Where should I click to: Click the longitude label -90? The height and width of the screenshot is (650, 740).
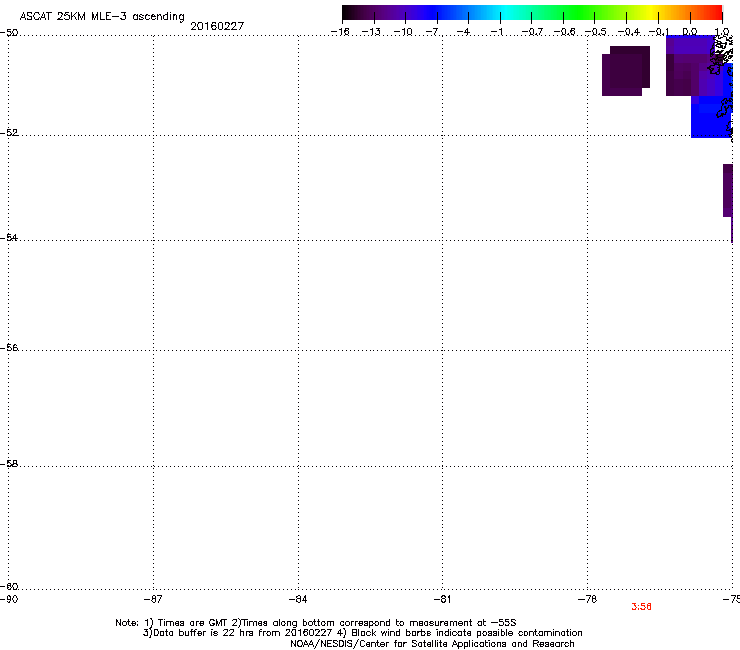click(x=9, y=599)
